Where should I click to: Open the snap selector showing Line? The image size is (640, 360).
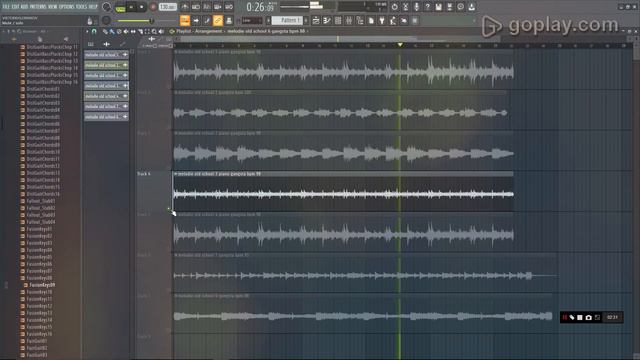[x=252, y=20]
